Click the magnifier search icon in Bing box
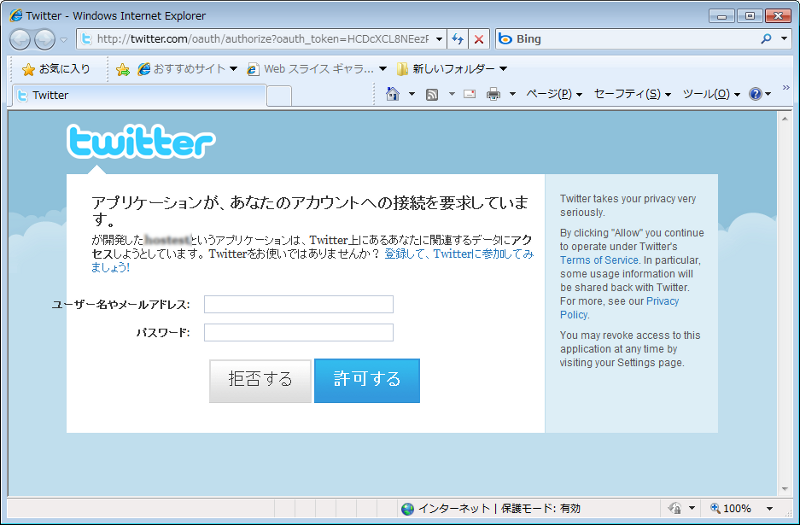Image resolution: width=800 pixels, height=525 pixels. click(x=766, y=39)
